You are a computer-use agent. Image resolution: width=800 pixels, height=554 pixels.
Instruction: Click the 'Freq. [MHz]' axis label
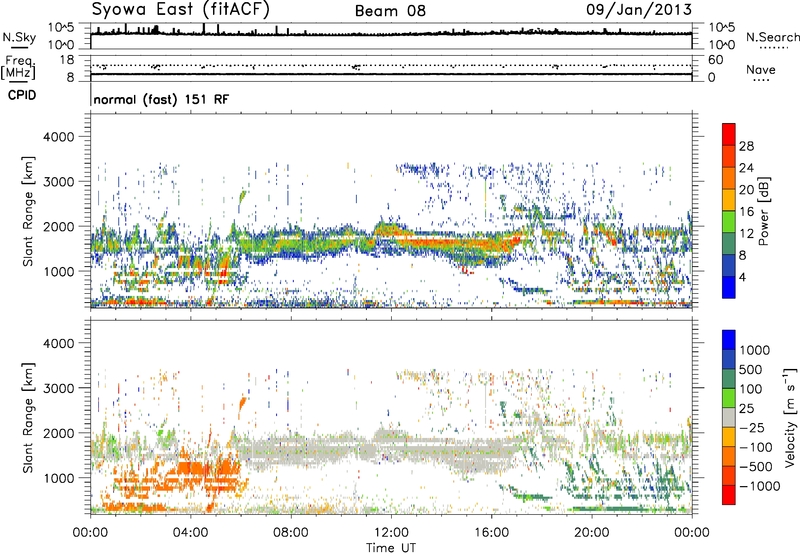(18, 67)
